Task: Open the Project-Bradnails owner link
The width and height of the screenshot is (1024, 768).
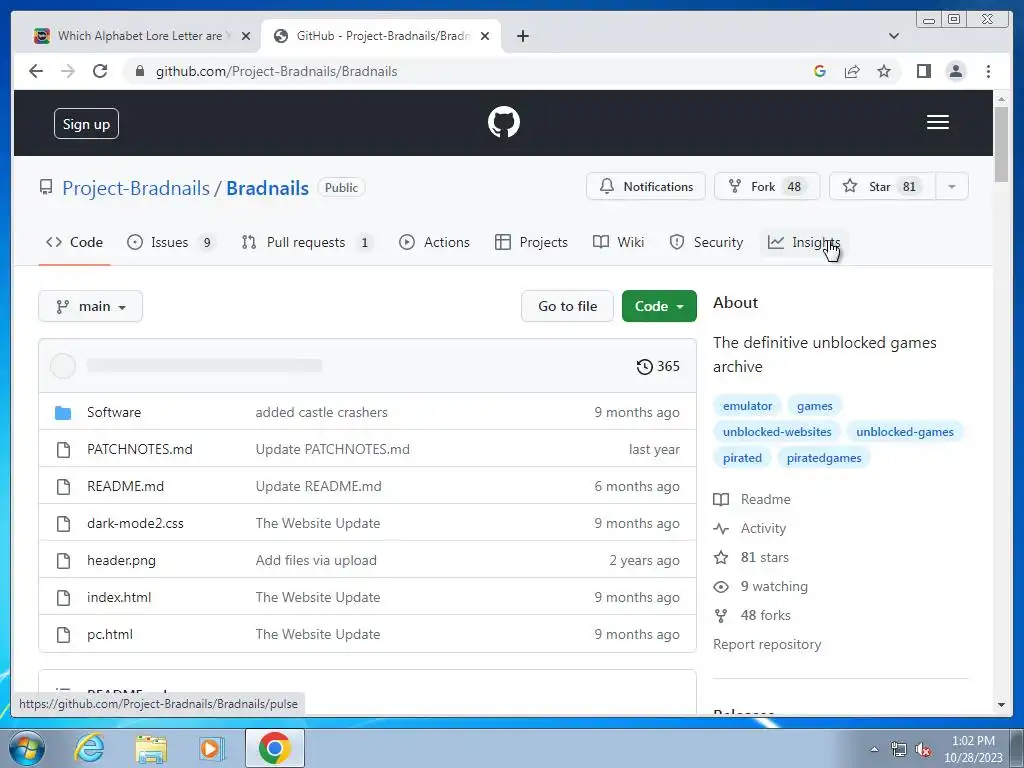Action: click(136, 188)
